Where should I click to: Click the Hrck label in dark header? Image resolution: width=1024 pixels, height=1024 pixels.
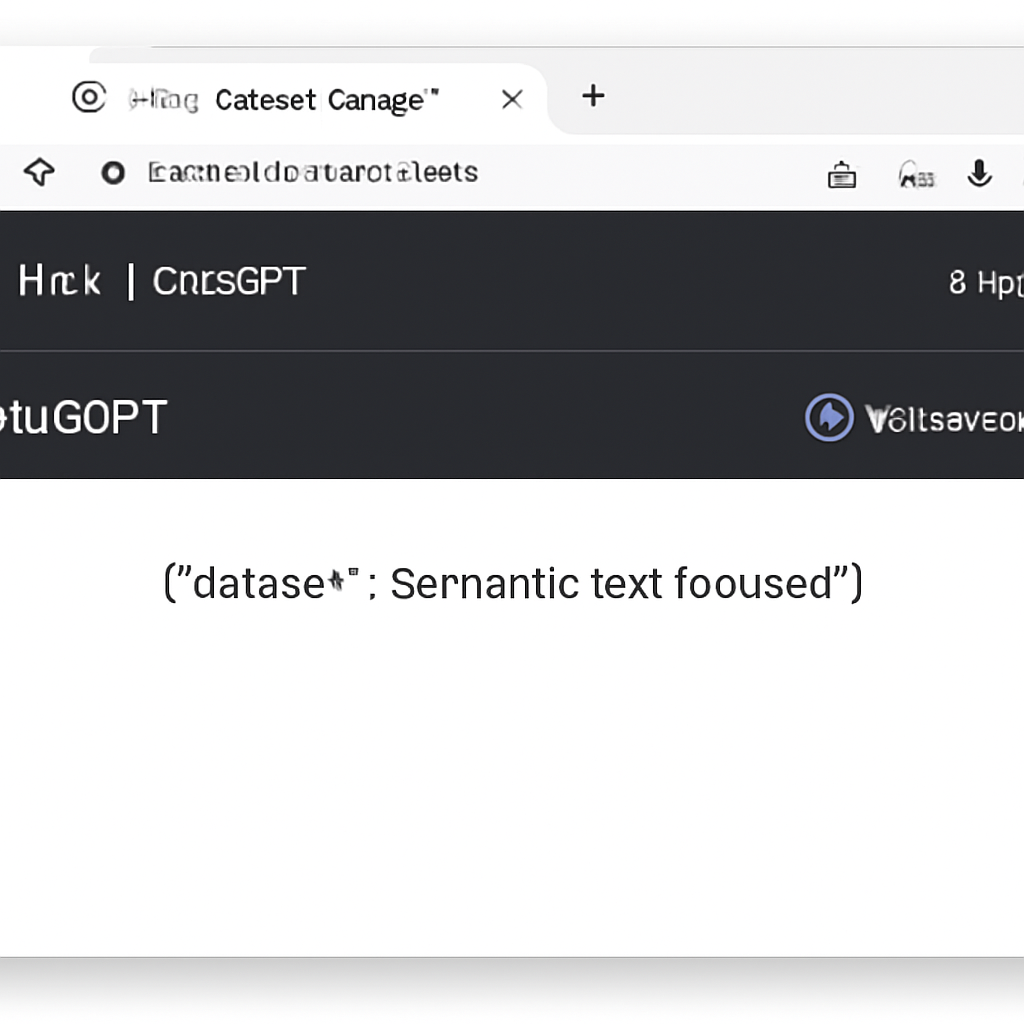click(59, 281)
